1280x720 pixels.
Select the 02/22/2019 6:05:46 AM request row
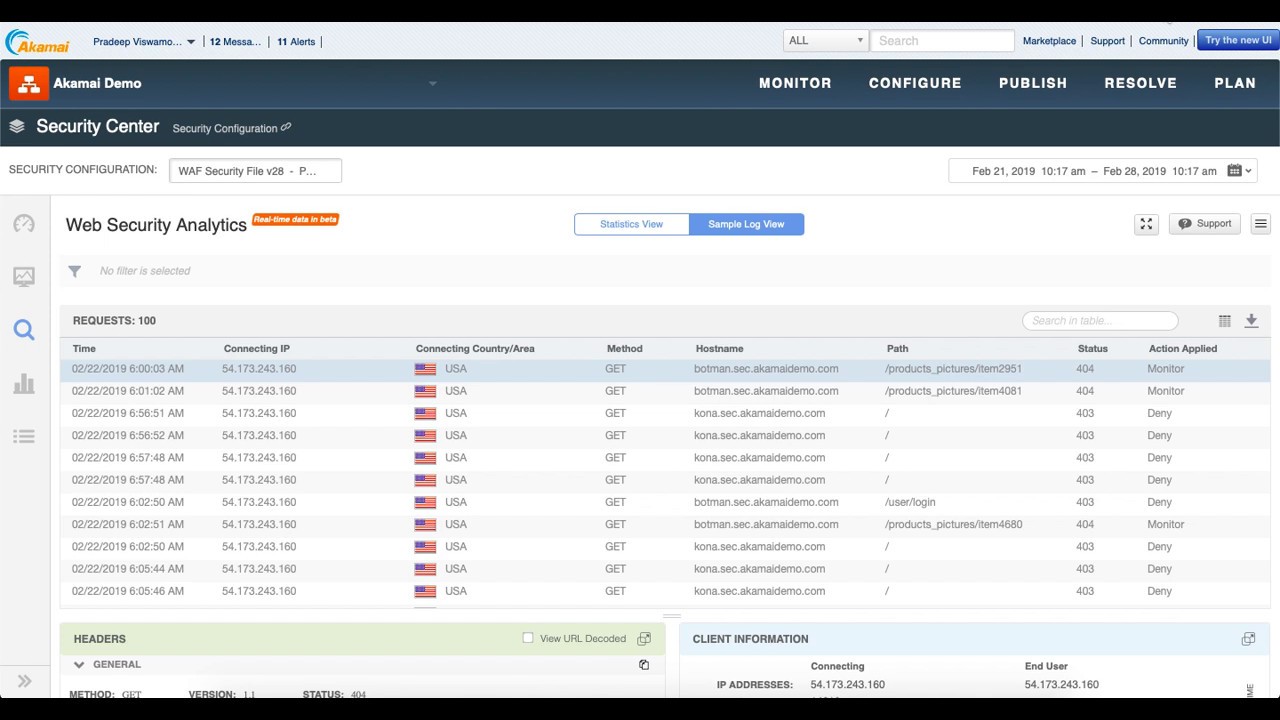coord(665,591)
